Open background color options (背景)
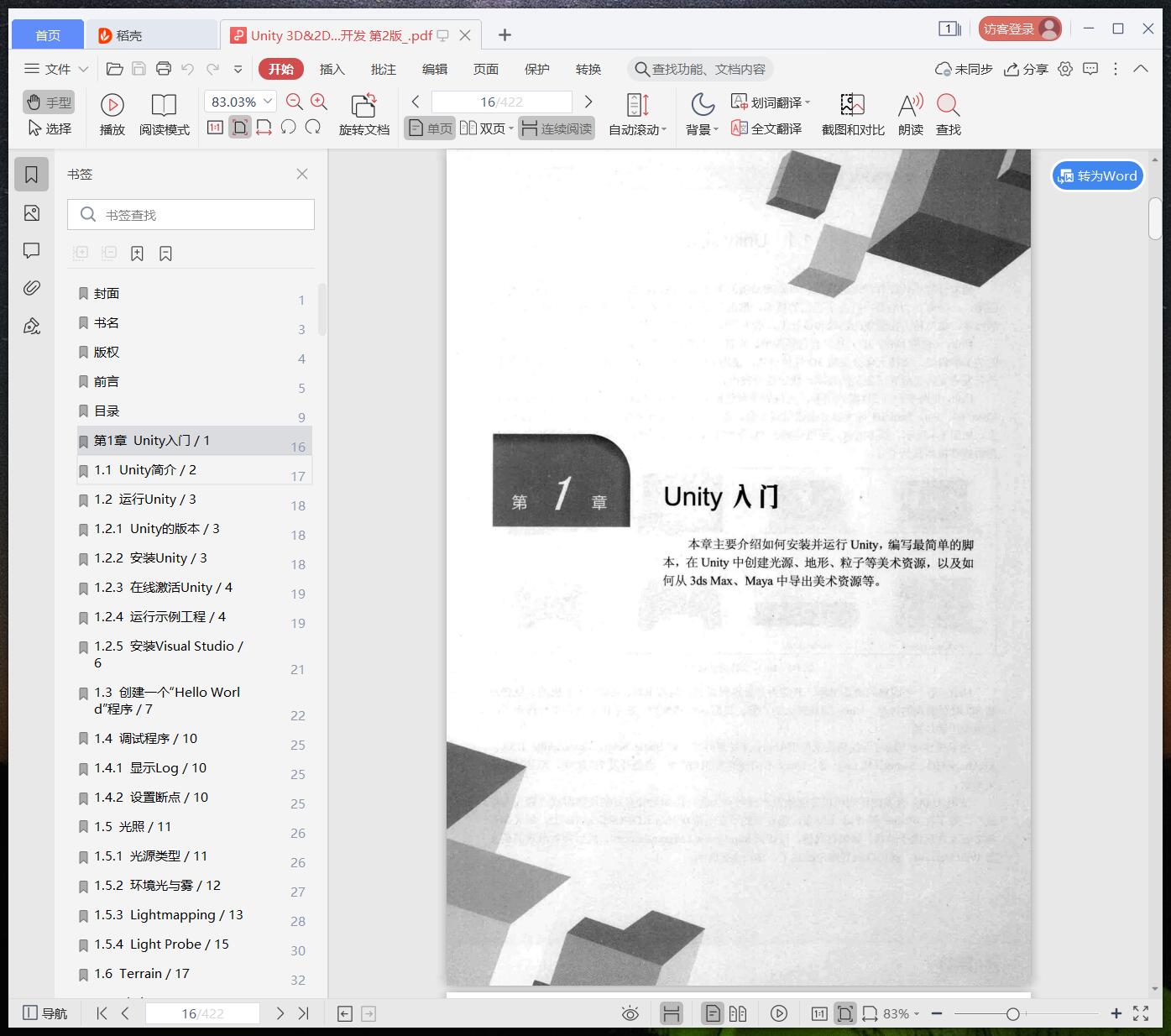The height and width of the screenshot is (1036, 1171). [x=703, y=115]
